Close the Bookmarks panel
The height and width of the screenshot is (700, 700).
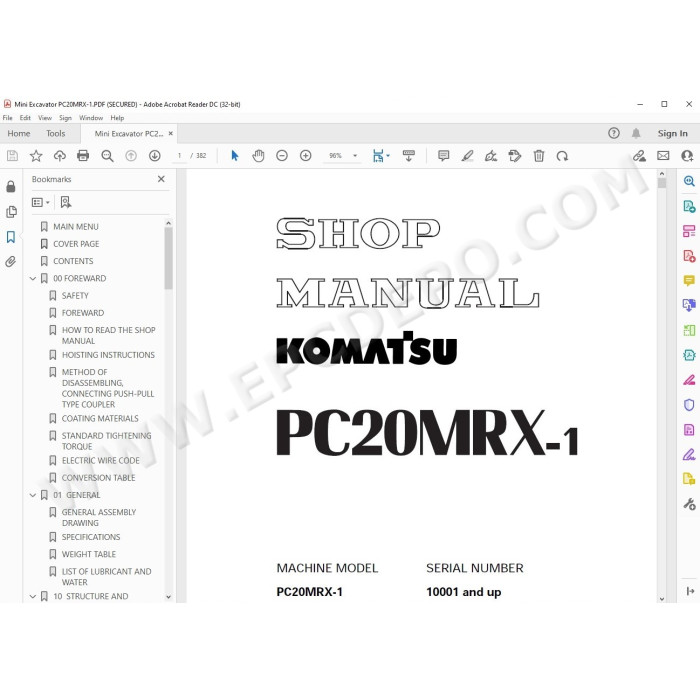[x=161, y=179]
